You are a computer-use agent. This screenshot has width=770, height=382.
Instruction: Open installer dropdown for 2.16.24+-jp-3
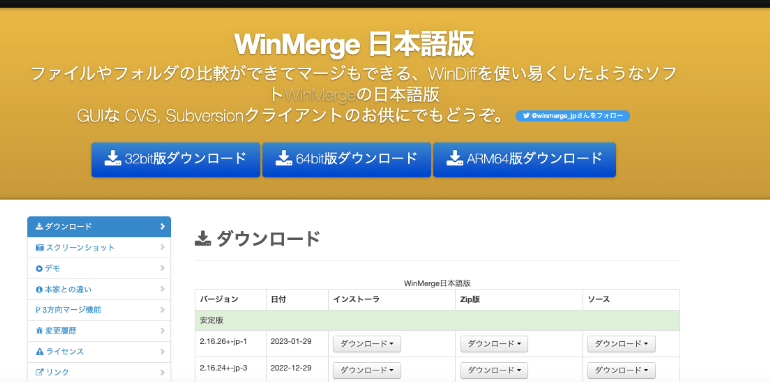367,370
